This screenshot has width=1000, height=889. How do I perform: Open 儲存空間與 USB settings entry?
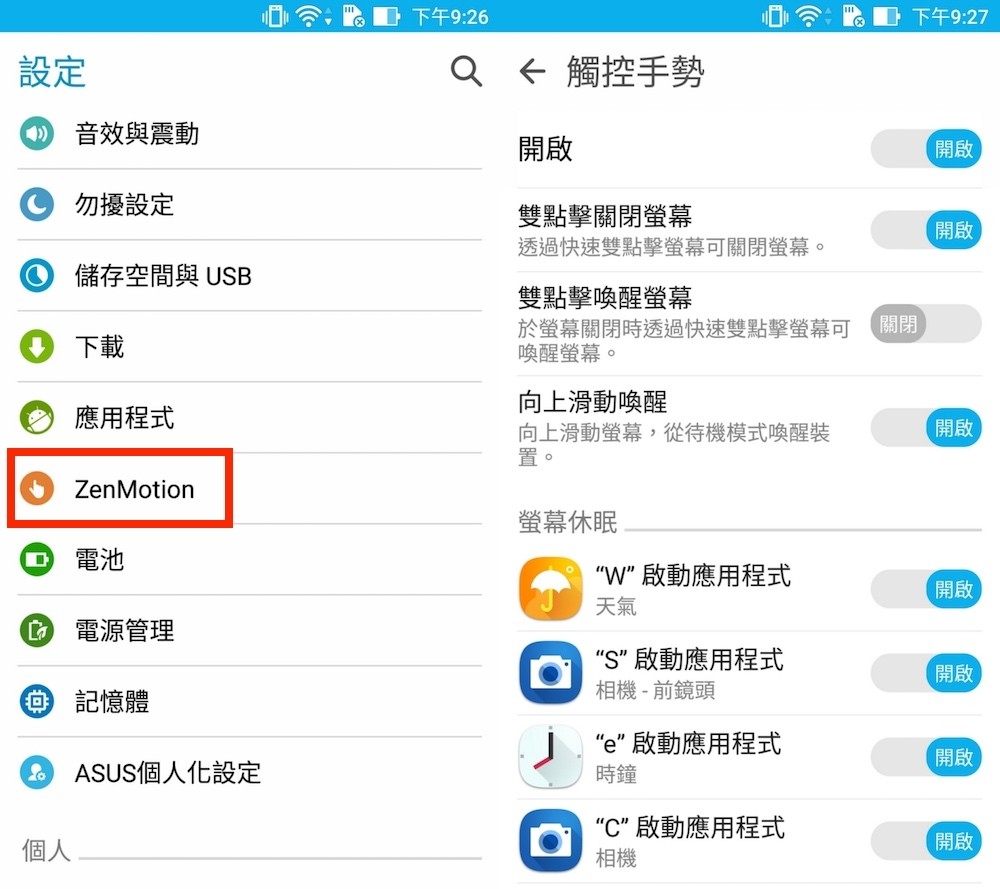[x=249, y=276]
